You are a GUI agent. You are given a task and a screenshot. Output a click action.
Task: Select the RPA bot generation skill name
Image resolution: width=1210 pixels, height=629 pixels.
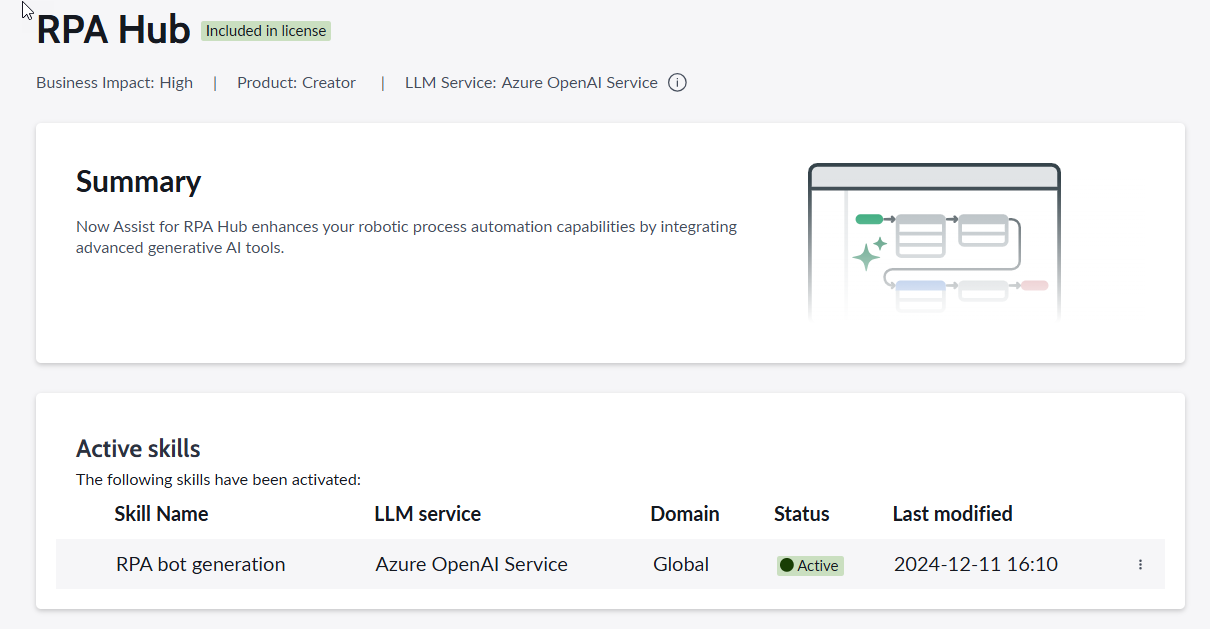[200, 565]
